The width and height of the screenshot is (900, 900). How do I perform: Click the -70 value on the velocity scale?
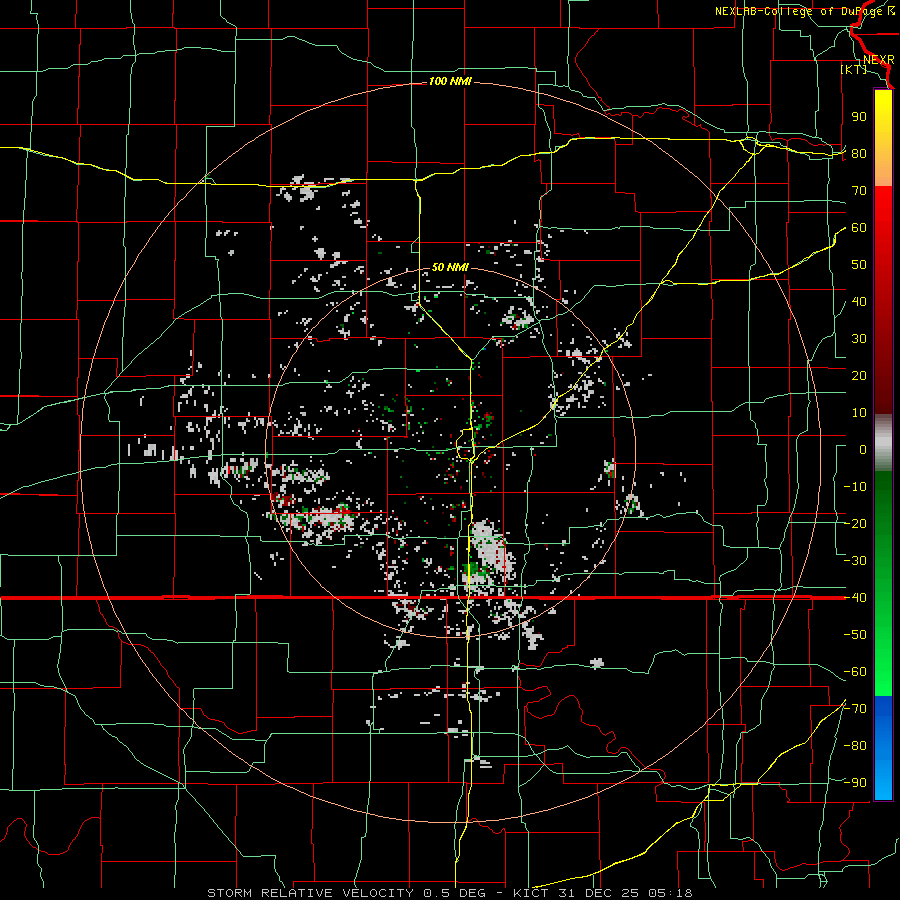(855, 708)
